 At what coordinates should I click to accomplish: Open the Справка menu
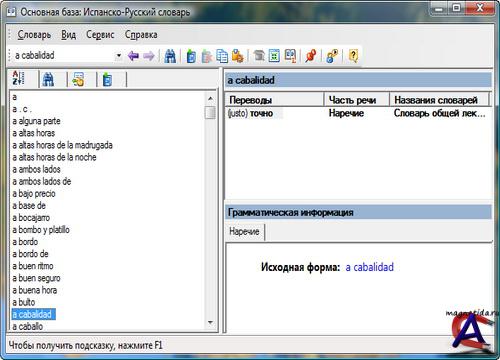[141, 34]
